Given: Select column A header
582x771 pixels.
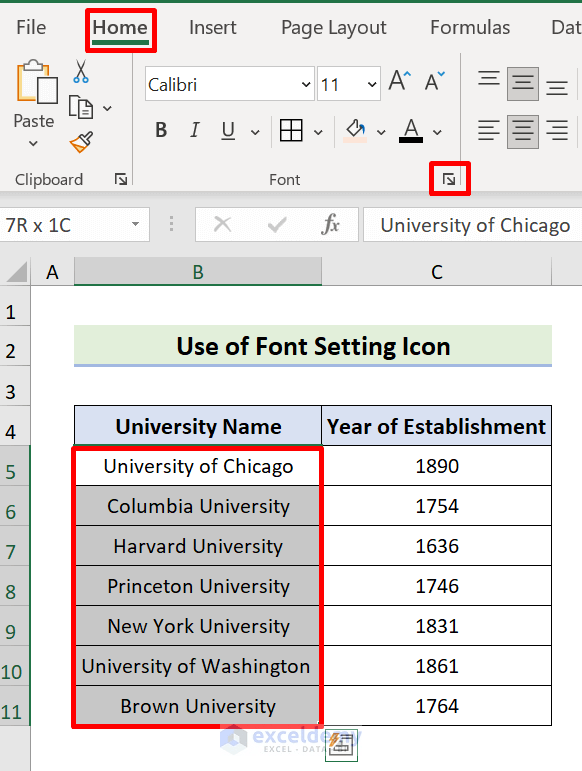Looking at the screenshot, I should [x=52, y=271].
